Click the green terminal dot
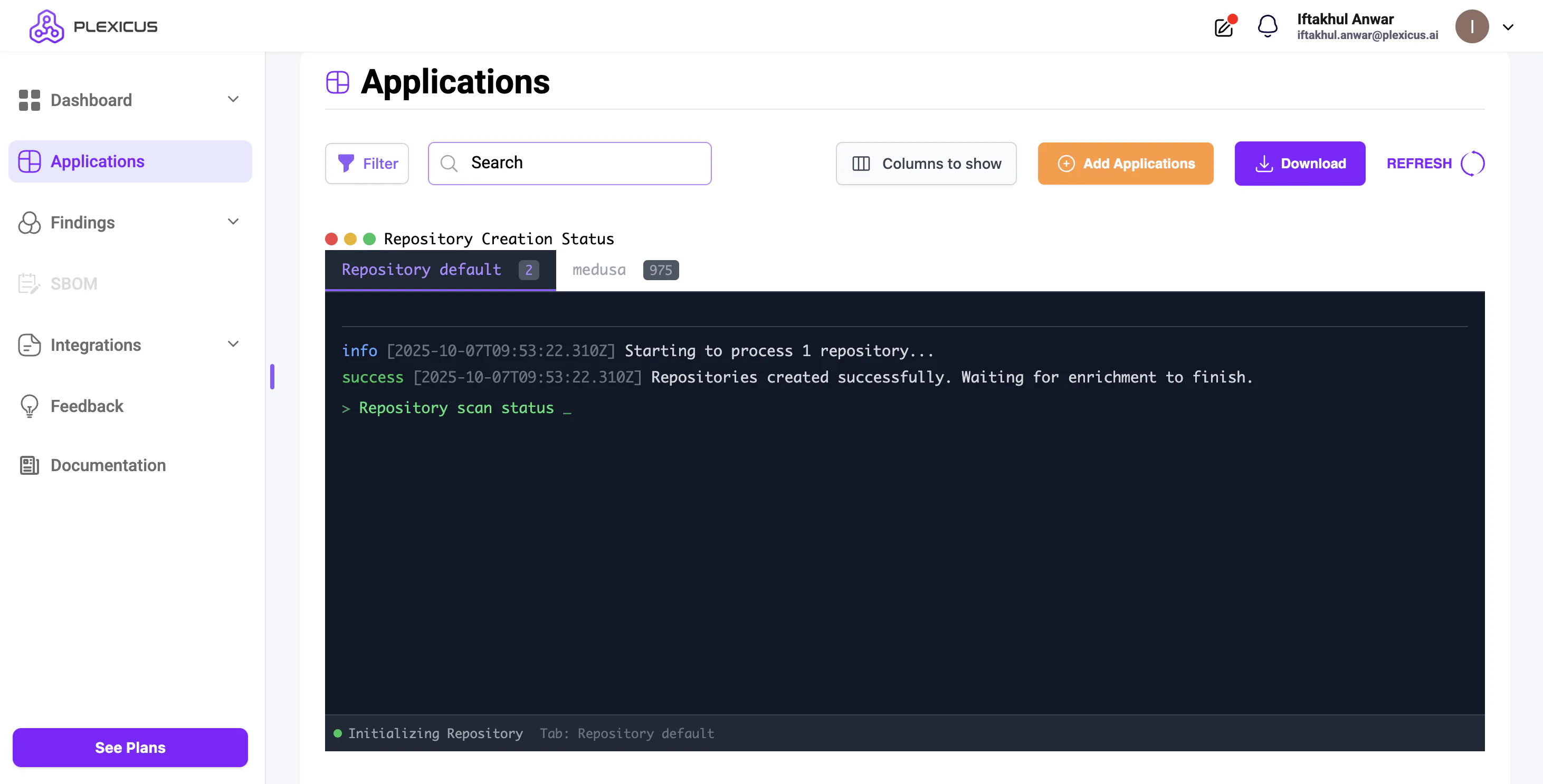The image size is (1543, 784). point(369,239)
